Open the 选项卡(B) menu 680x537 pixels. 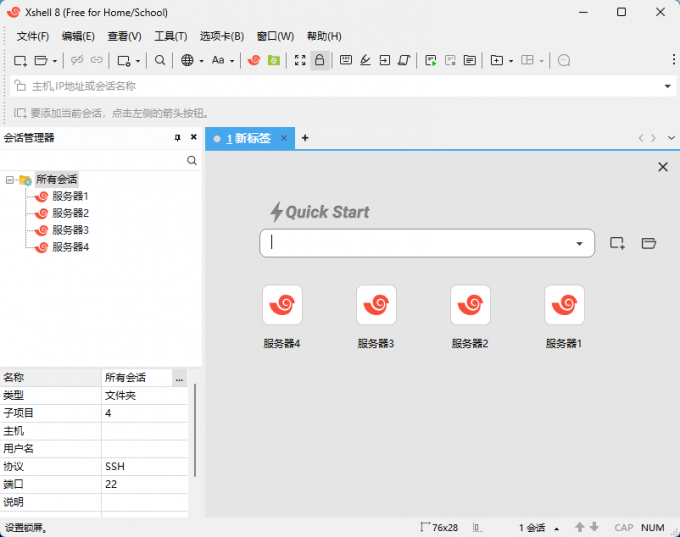tap(222, 36)
